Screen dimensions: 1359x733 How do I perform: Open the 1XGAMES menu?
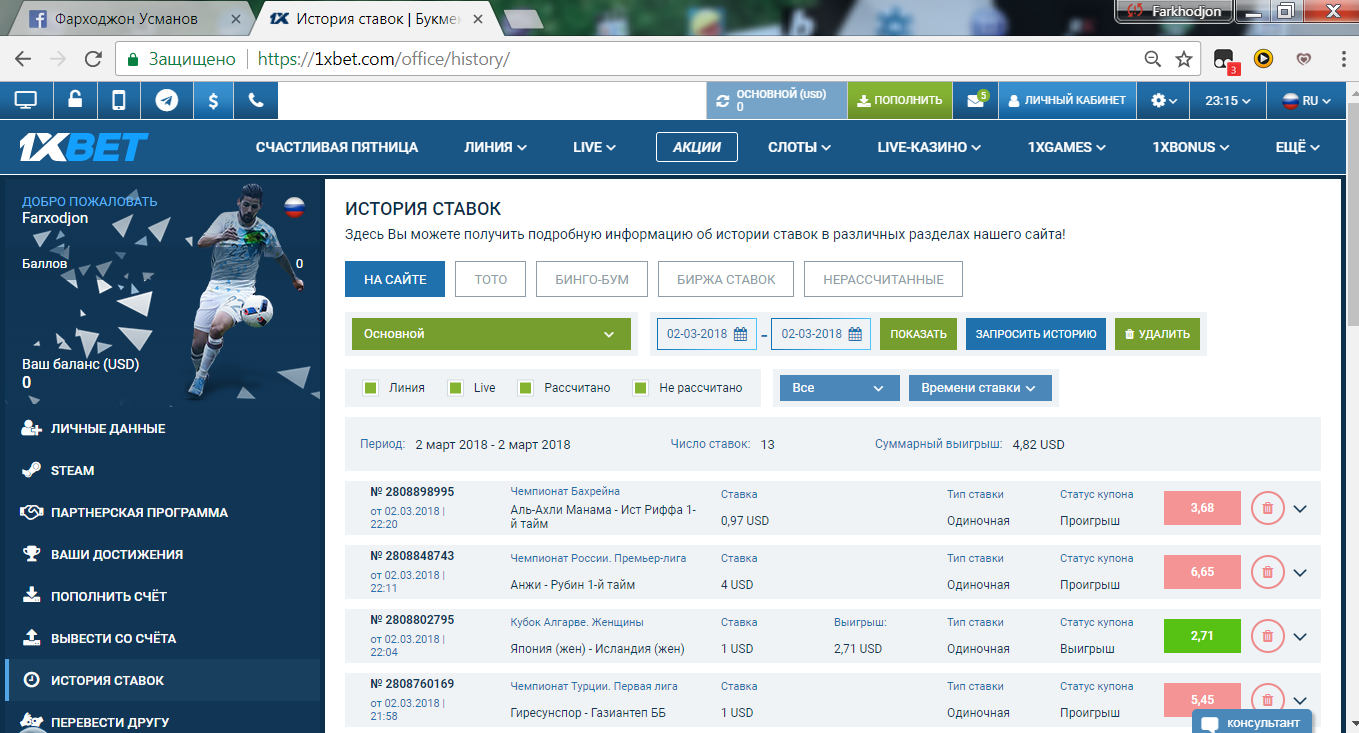[1067, 147]
